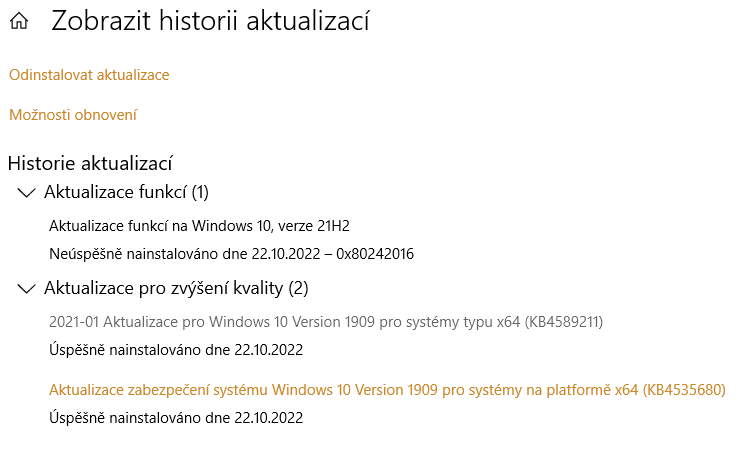Click the install status under KB4589211
This screenshot has width=748, height=461.
coord(176,350)
